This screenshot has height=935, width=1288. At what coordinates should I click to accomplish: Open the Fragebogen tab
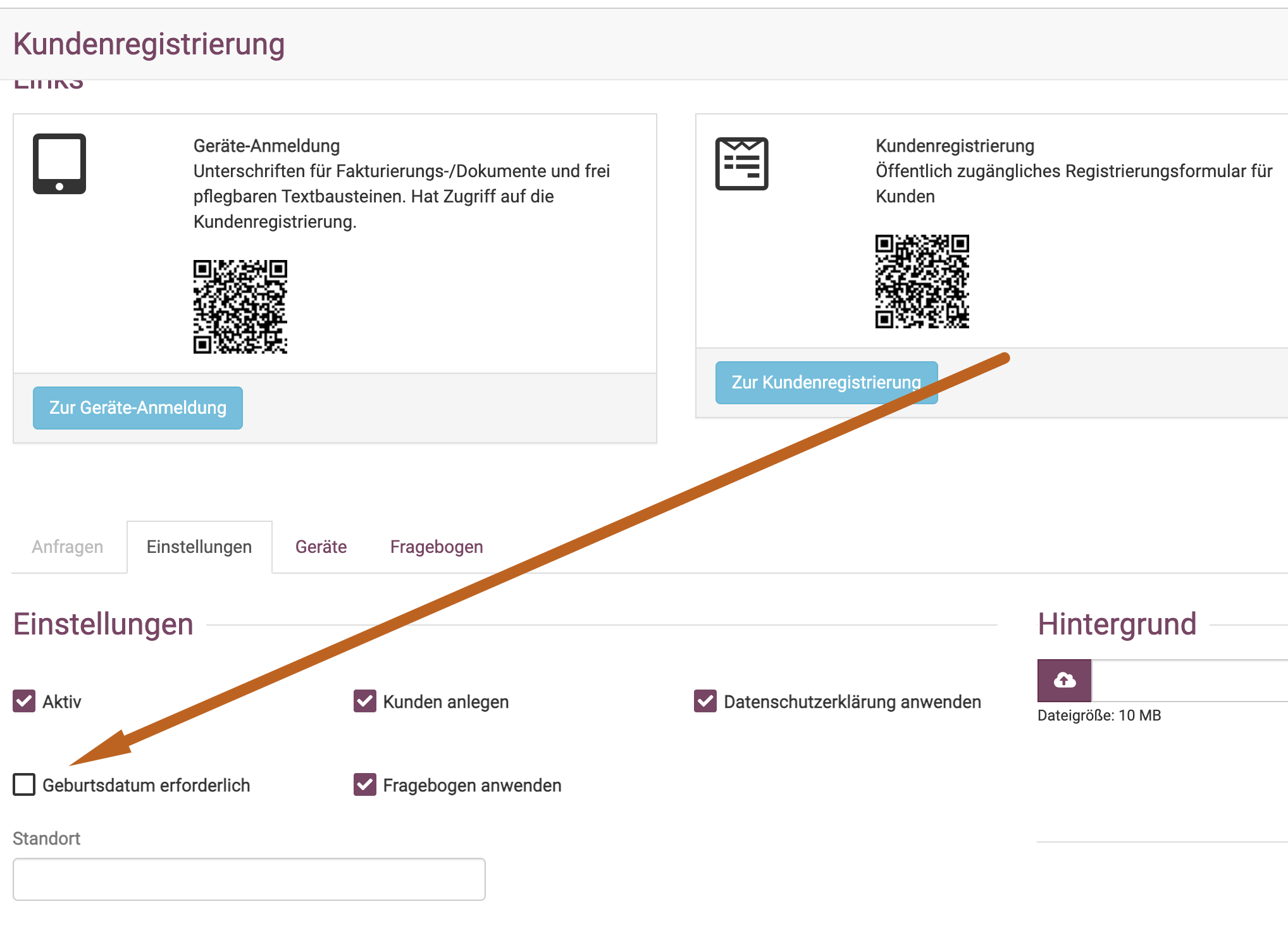coord(437,547)
